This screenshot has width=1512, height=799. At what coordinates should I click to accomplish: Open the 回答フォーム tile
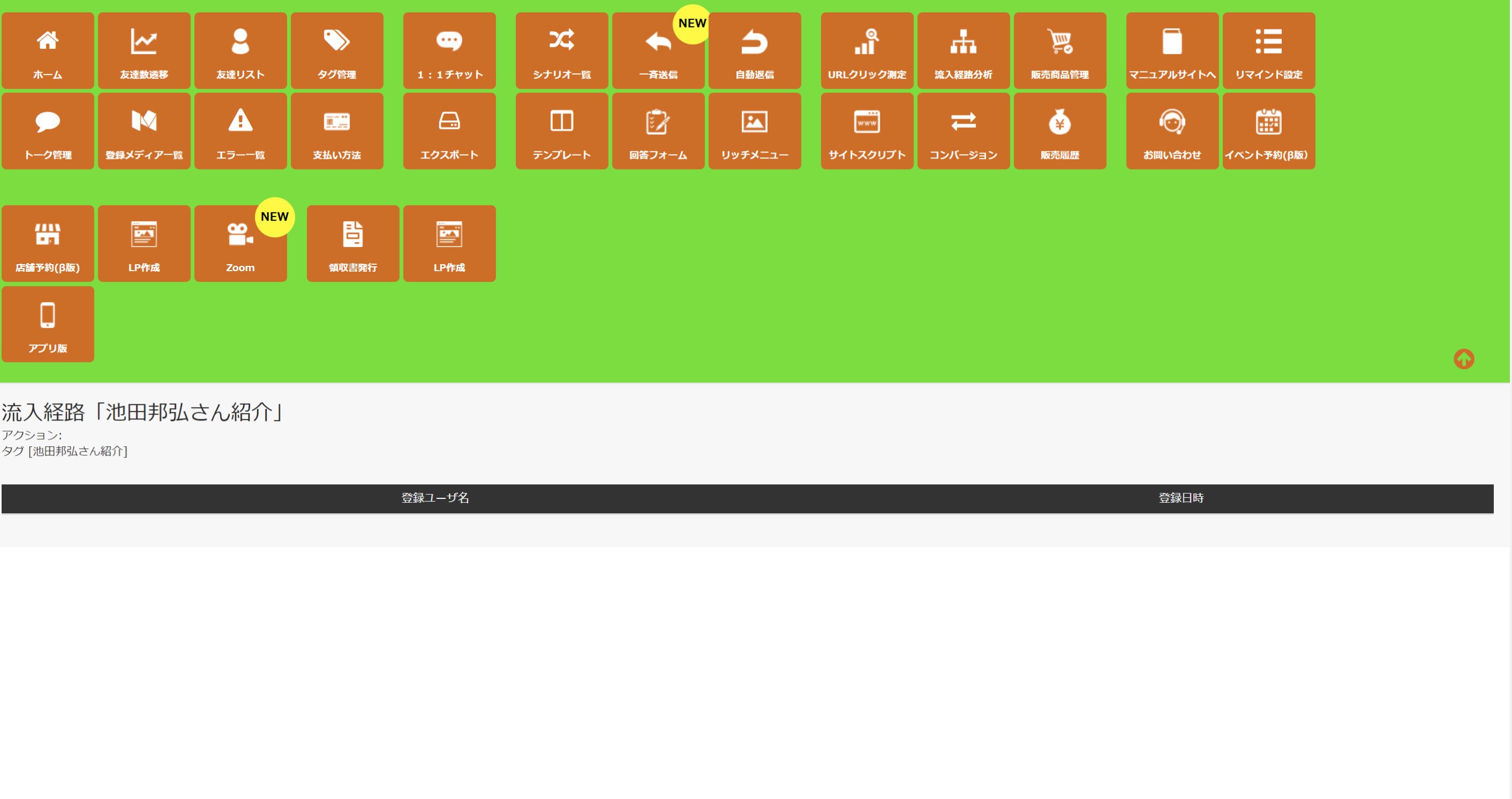pyautogui.click(x=658, y=131)
